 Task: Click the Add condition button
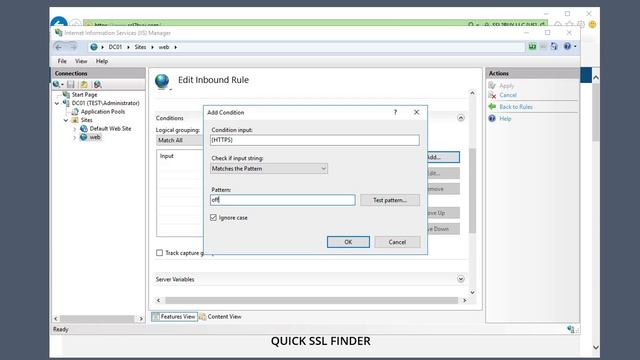point(443,157)
